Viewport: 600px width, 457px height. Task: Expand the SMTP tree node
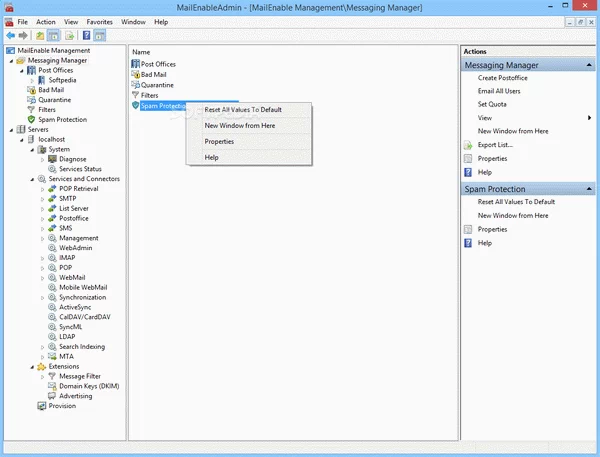pyautogui.click(x=42, y=199)
